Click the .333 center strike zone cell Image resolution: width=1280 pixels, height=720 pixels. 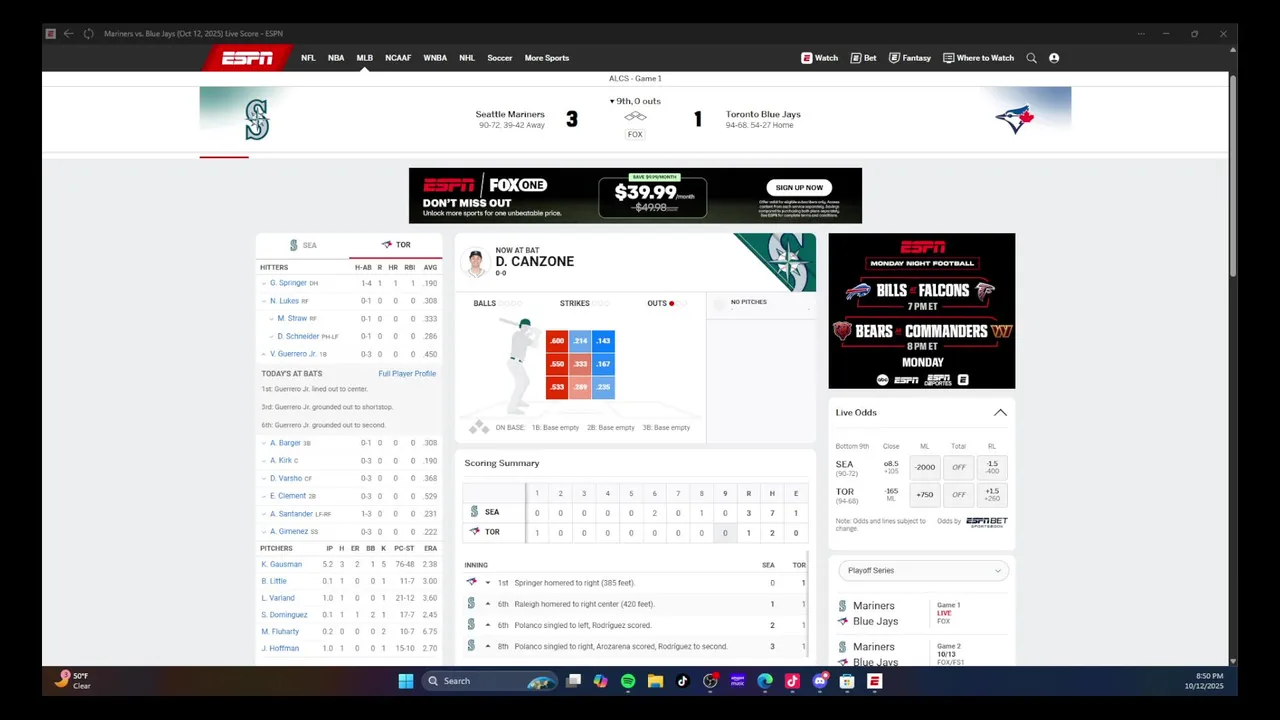[x=580, y=364]
